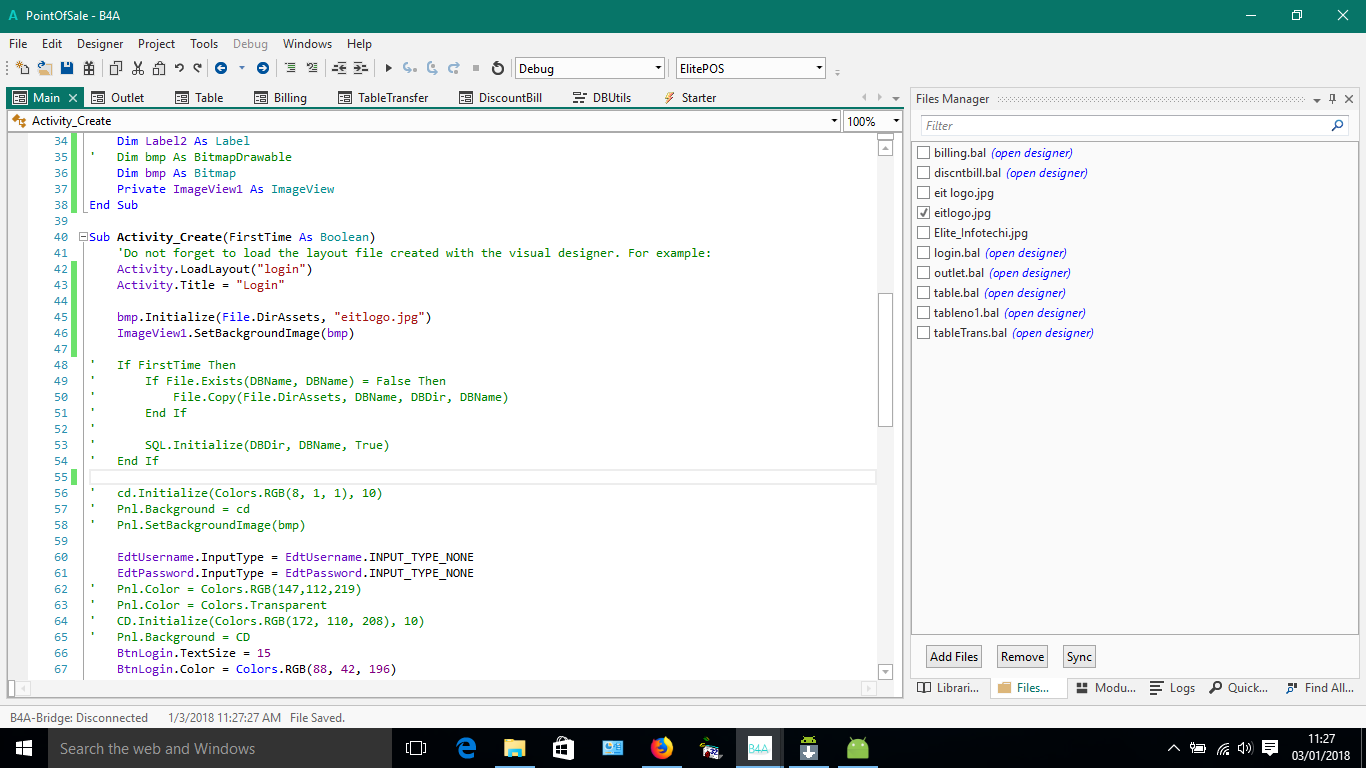This screenshot has width=1366, height=768.
Task: Click the Paste toolbar icon
Action: tap(158, 68)
